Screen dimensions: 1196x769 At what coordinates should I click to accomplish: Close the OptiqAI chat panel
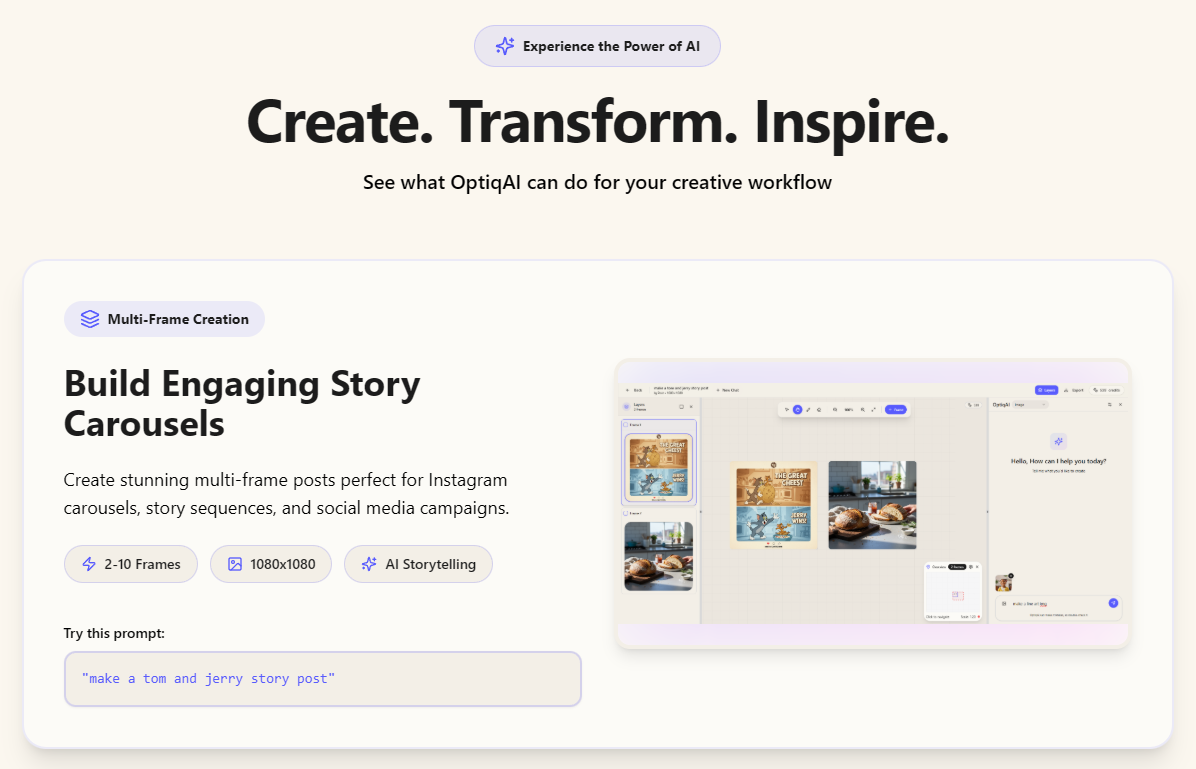pos(1120,404)
